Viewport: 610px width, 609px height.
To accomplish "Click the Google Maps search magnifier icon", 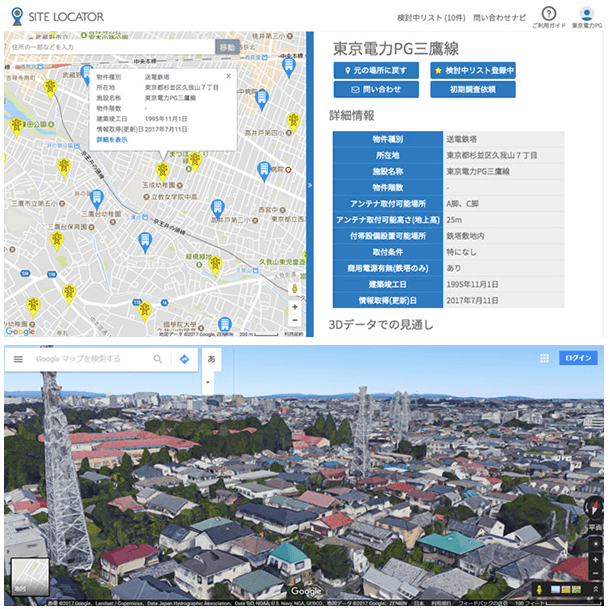I will [x=158, y=359].
